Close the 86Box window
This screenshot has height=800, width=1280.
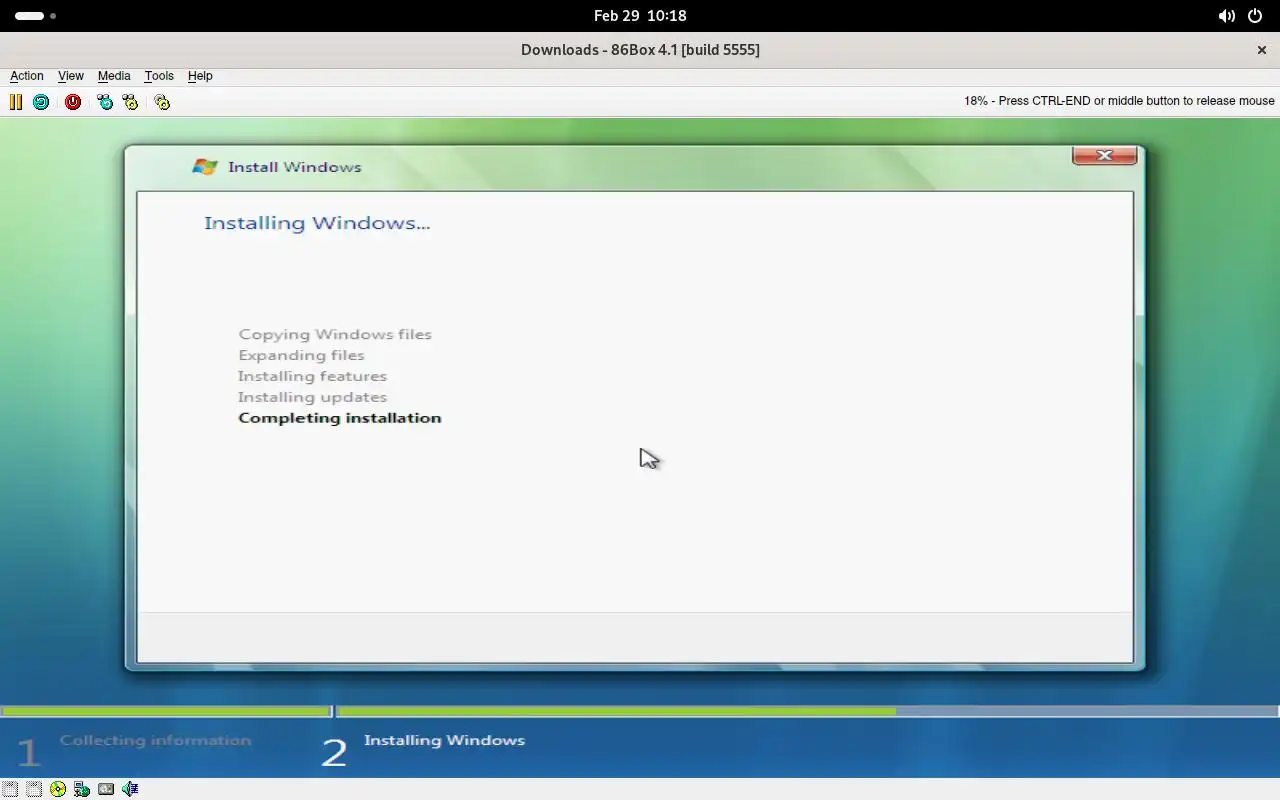[x=1261, y=50]
